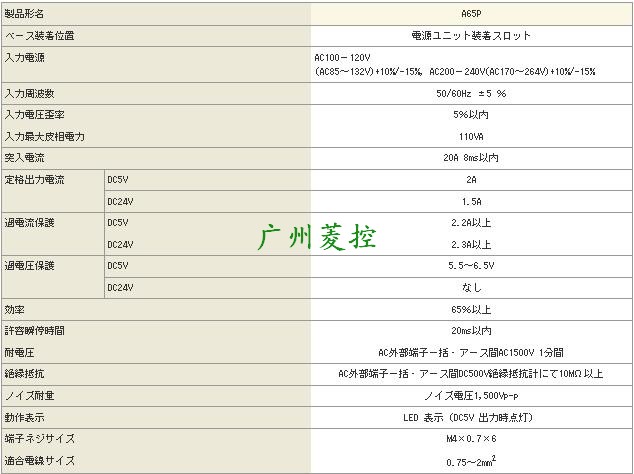Select the M4×0.7×6 terminal screw size
634x474 pixels.
470,438
